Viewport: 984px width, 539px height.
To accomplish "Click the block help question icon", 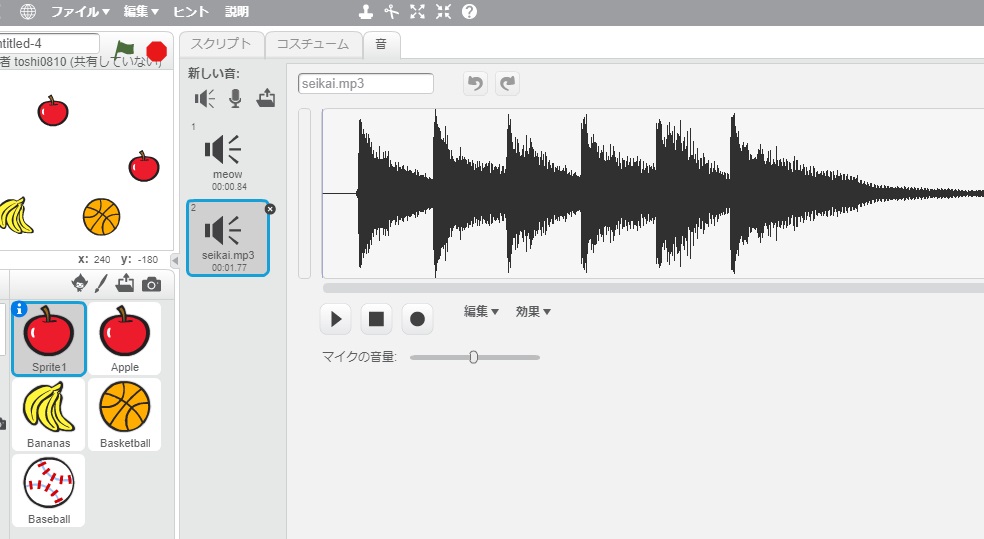I will (469, 11).
